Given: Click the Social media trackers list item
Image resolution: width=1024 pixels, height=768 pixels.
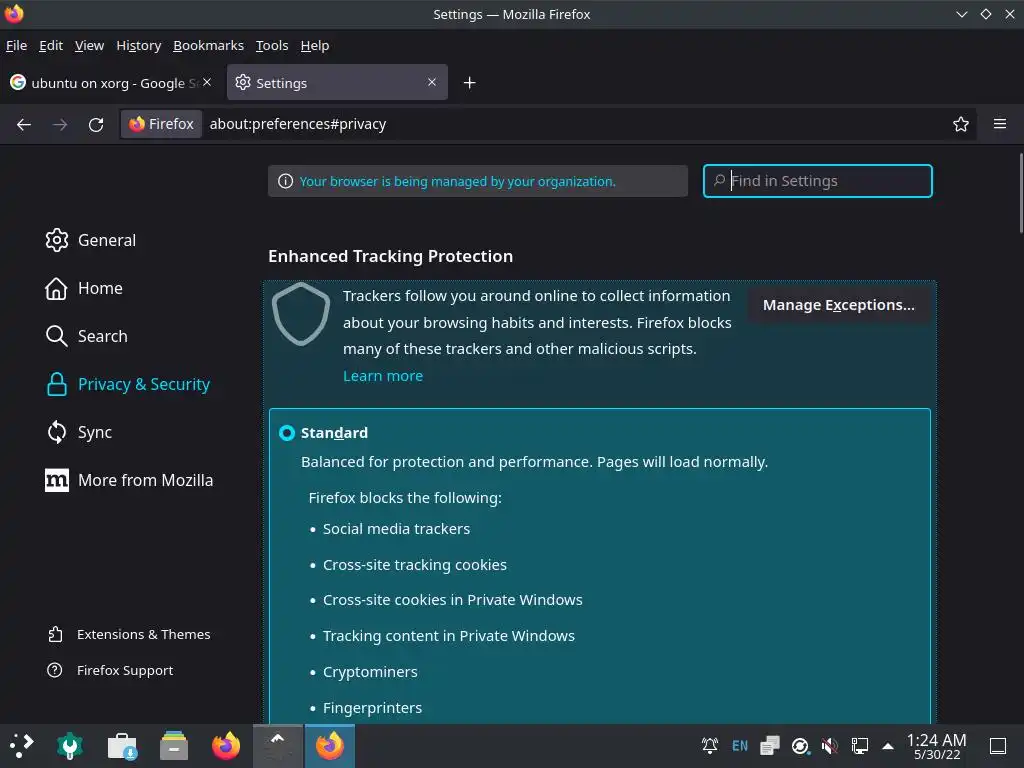Looking at the screenshot, I should 396,529.
